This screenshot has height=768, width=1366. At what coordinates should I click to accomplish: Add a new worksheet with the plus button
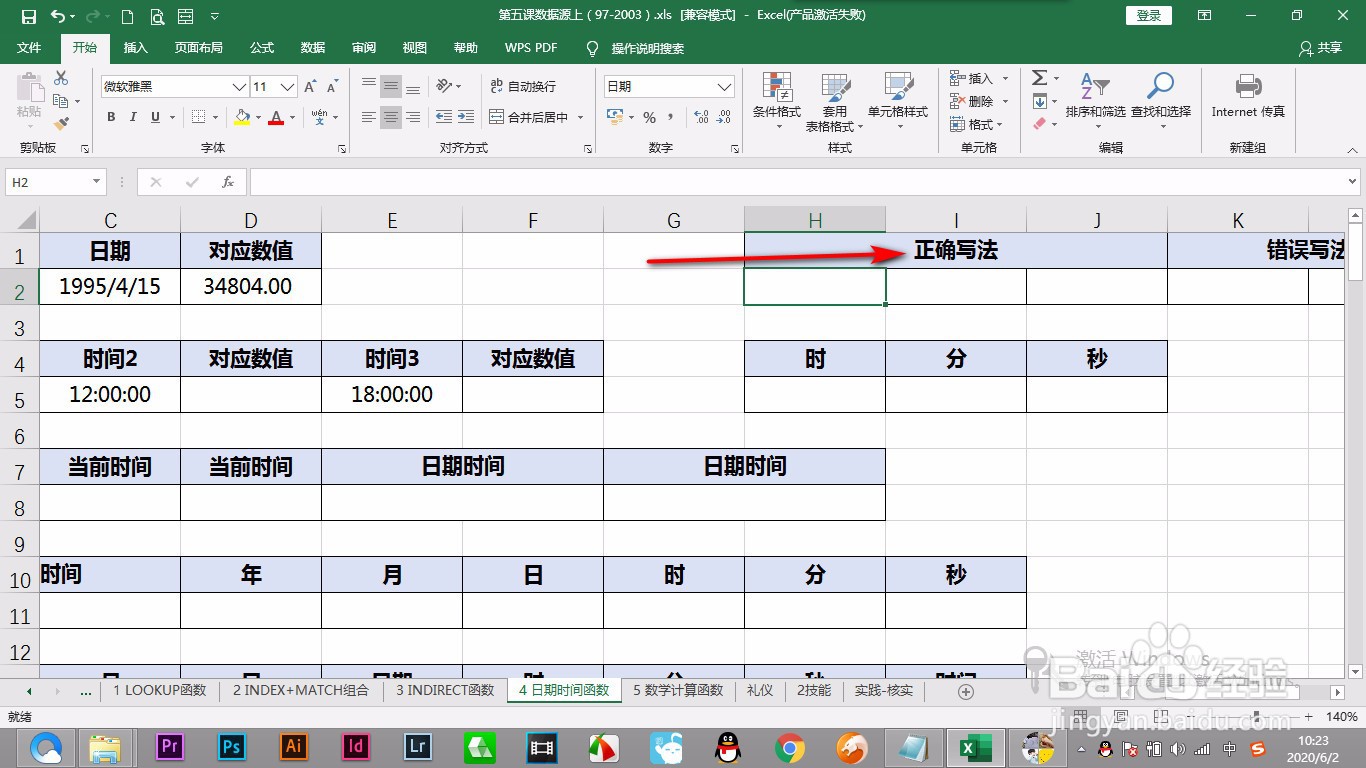pos(963,690)
